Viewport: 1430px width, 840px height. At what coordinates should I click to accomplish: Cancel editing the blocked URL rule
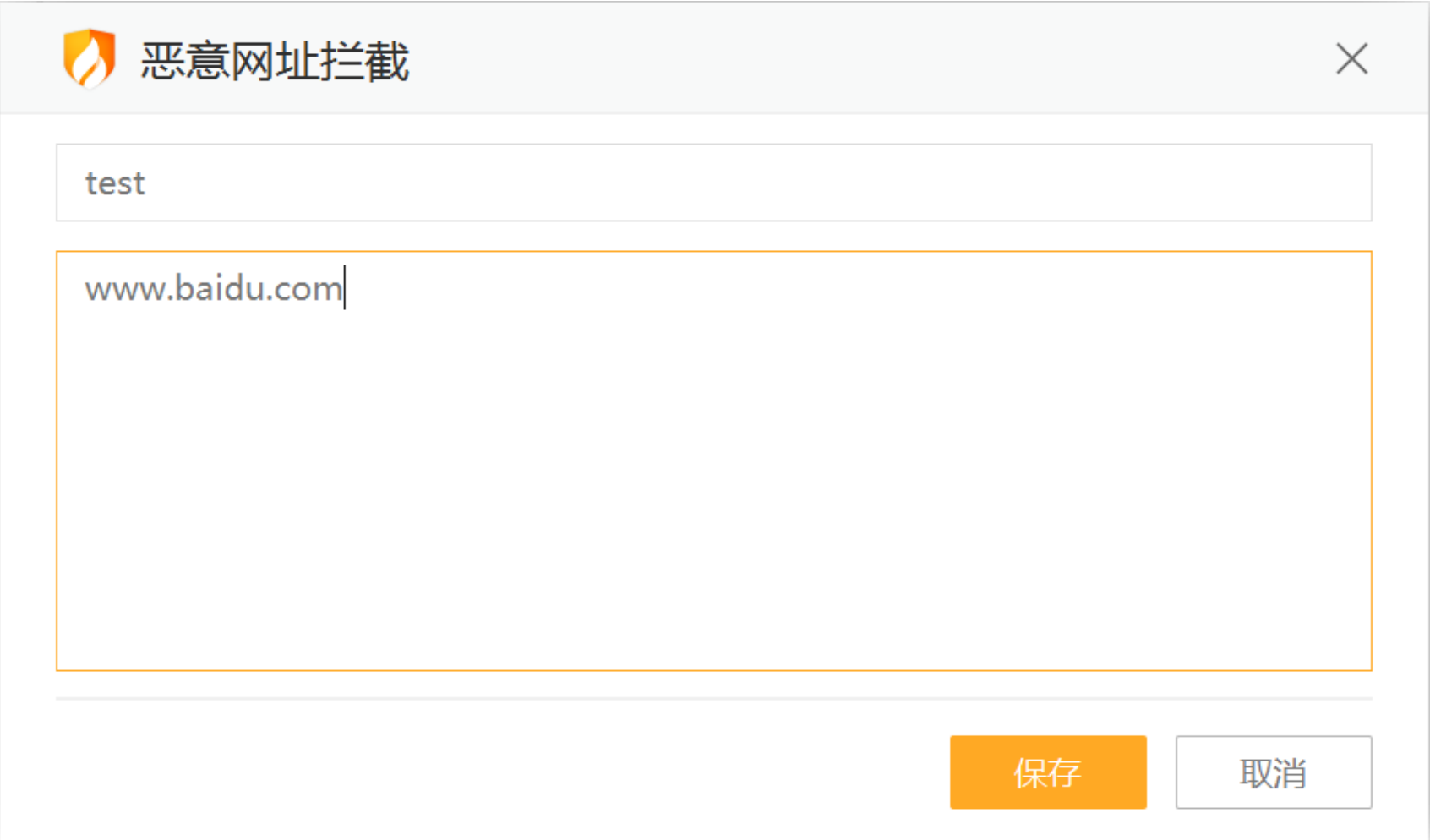[x=1273, y=772]
